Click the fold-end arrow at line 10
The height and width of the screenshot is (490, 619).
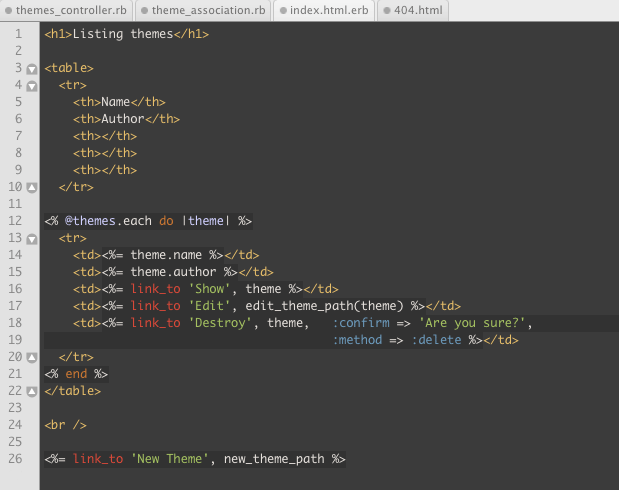click(x=31, y=187)
